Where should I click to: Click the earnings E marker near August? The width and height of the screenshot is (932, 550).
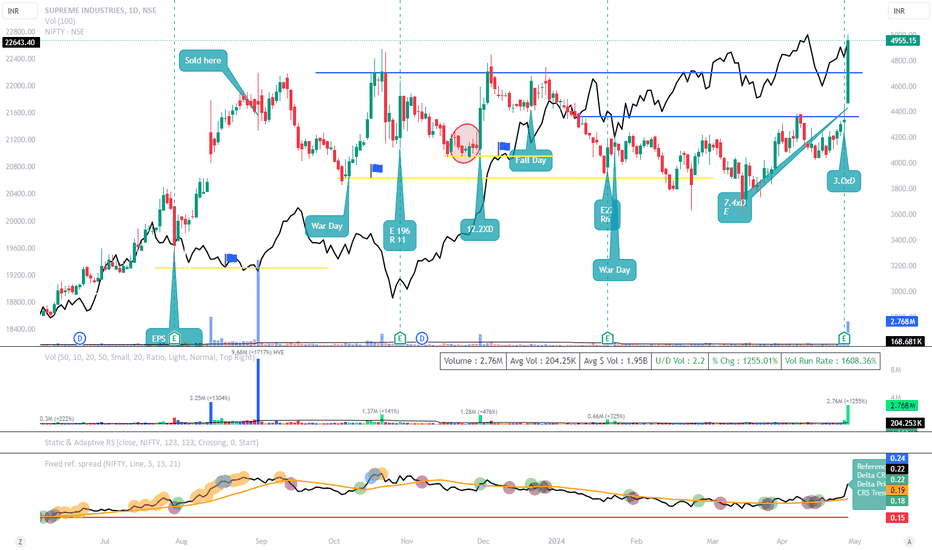click(174, 338)
